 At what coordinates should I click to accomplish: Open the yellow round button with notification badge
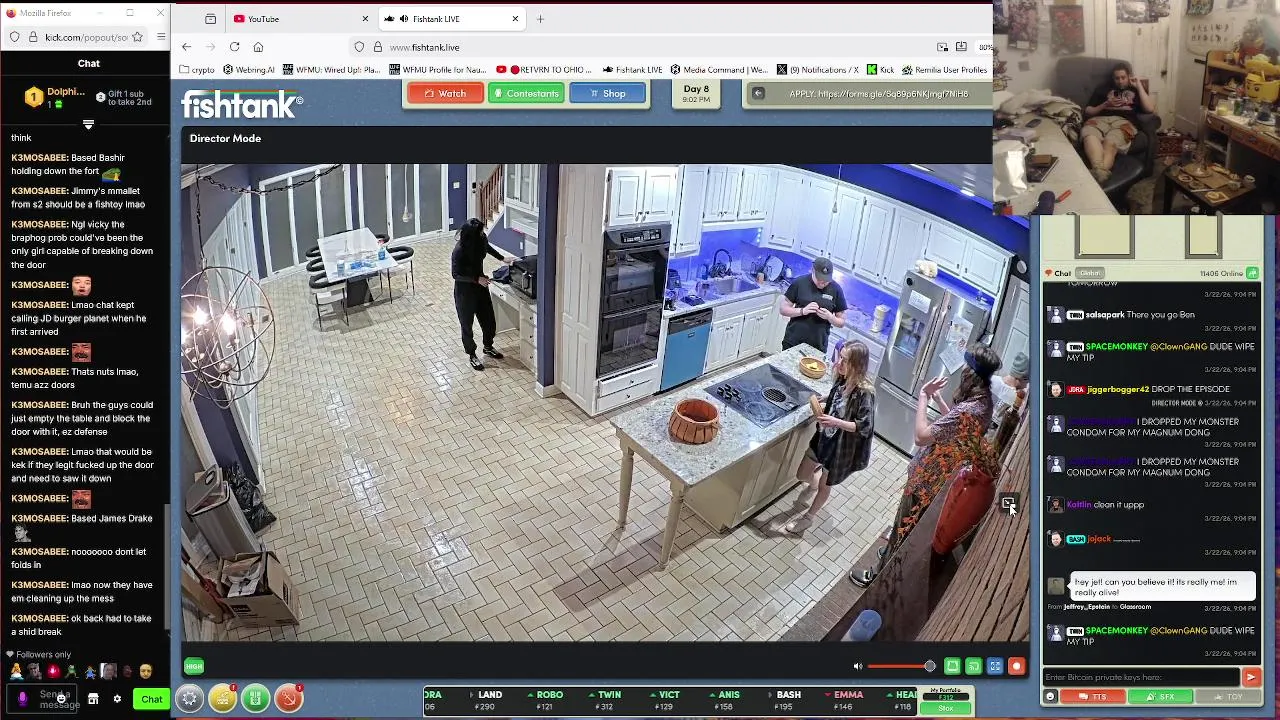[222, 699]
